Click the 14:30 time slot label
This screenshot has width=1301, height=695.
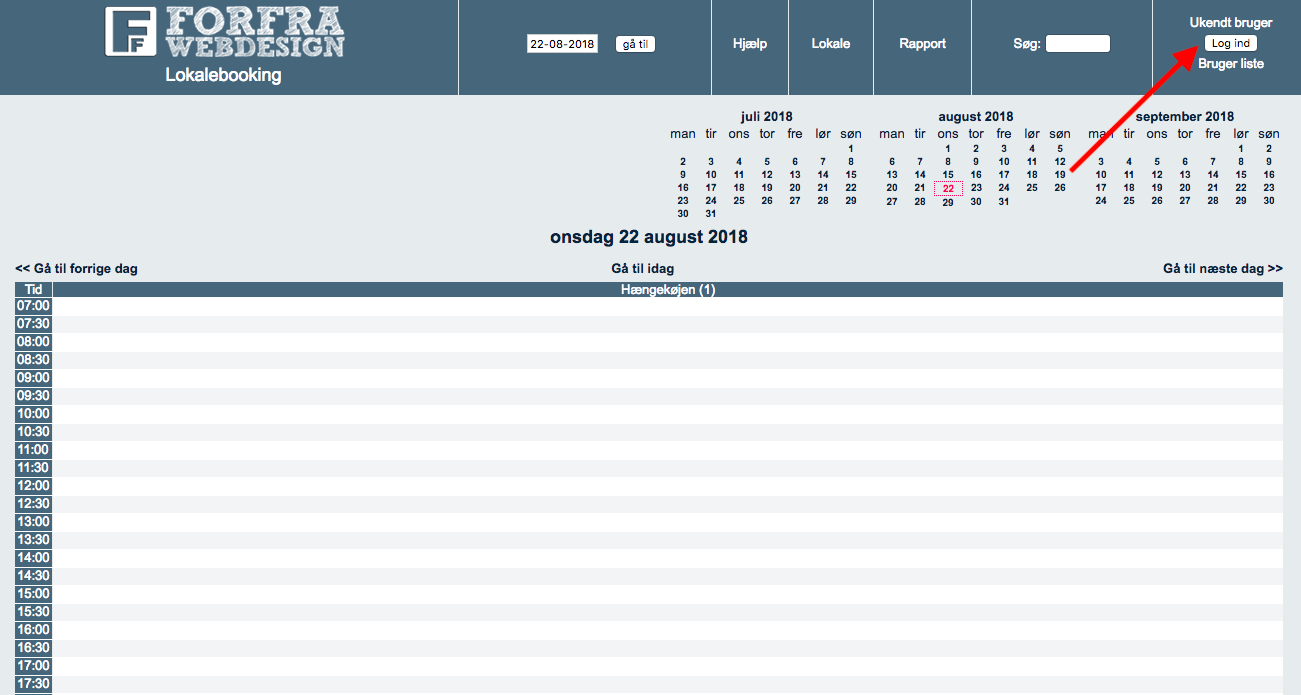[x=34, y=576]
